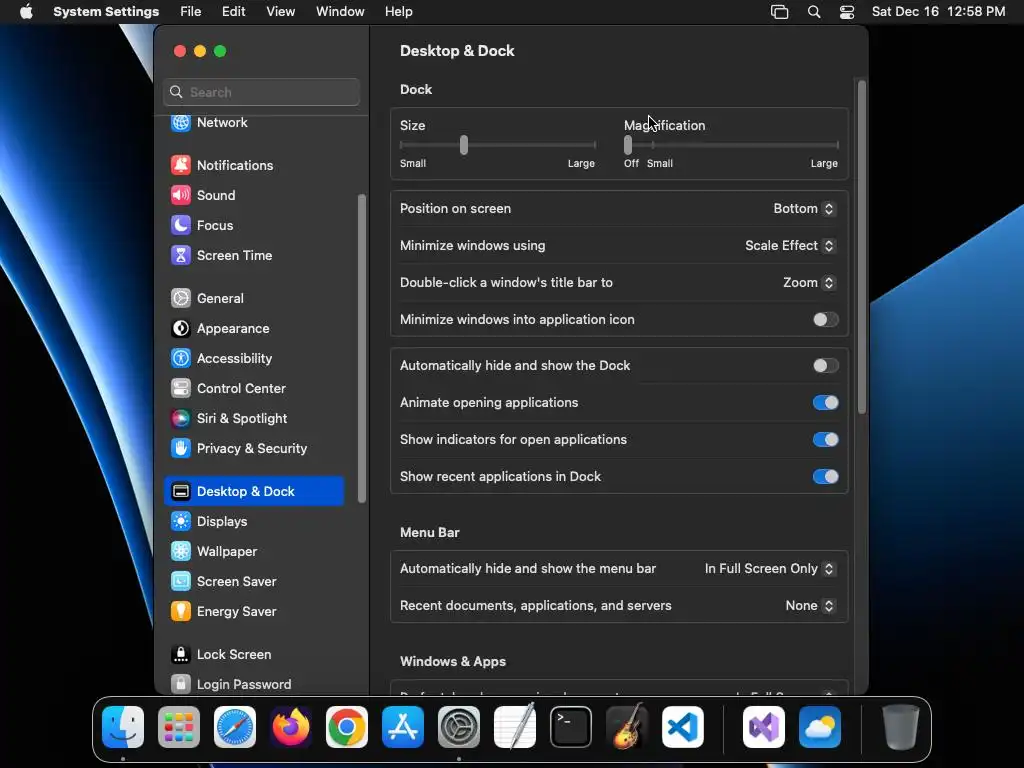Click the date and time in menu bar
This screenshot has height=768, width=1024.
938,12
